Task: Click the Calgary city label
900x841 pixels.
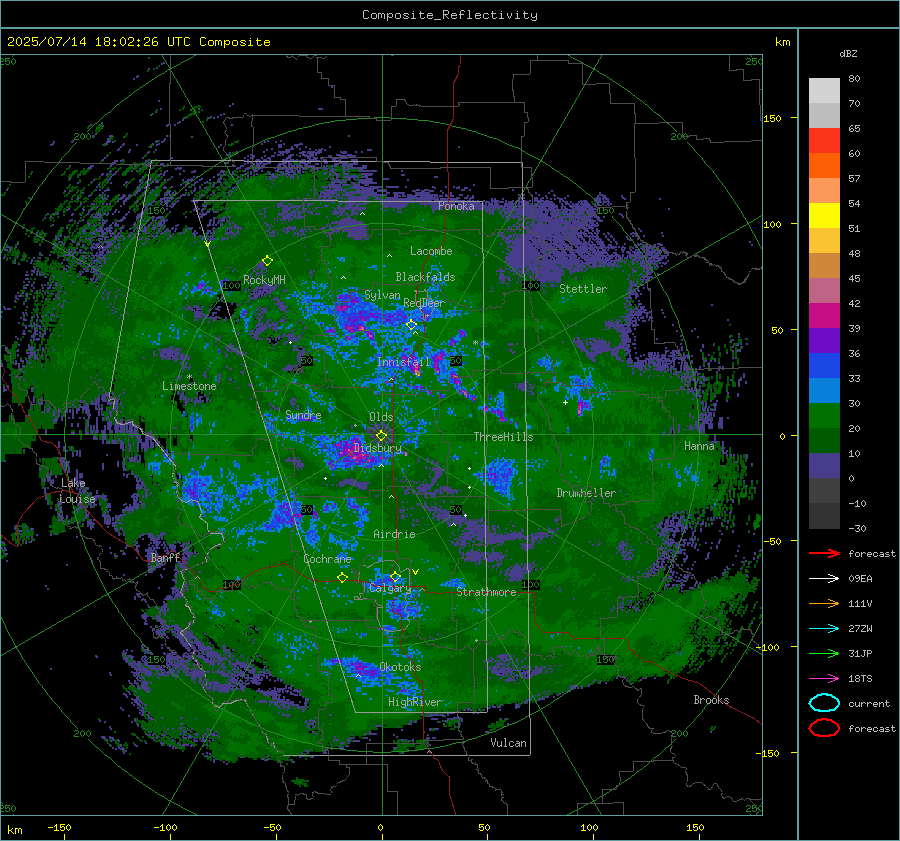Action: tap(390, 588)
